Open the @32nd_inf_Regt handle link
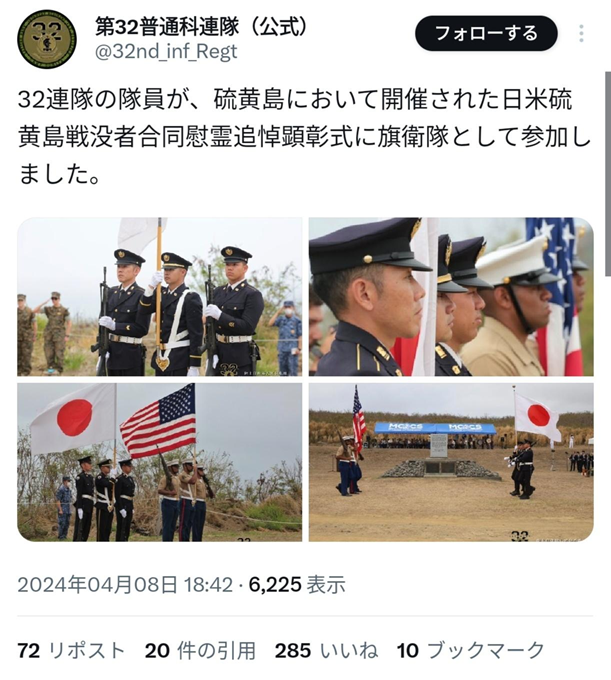The height and width of the screenshot is (680, 611). tap(166, 52)
